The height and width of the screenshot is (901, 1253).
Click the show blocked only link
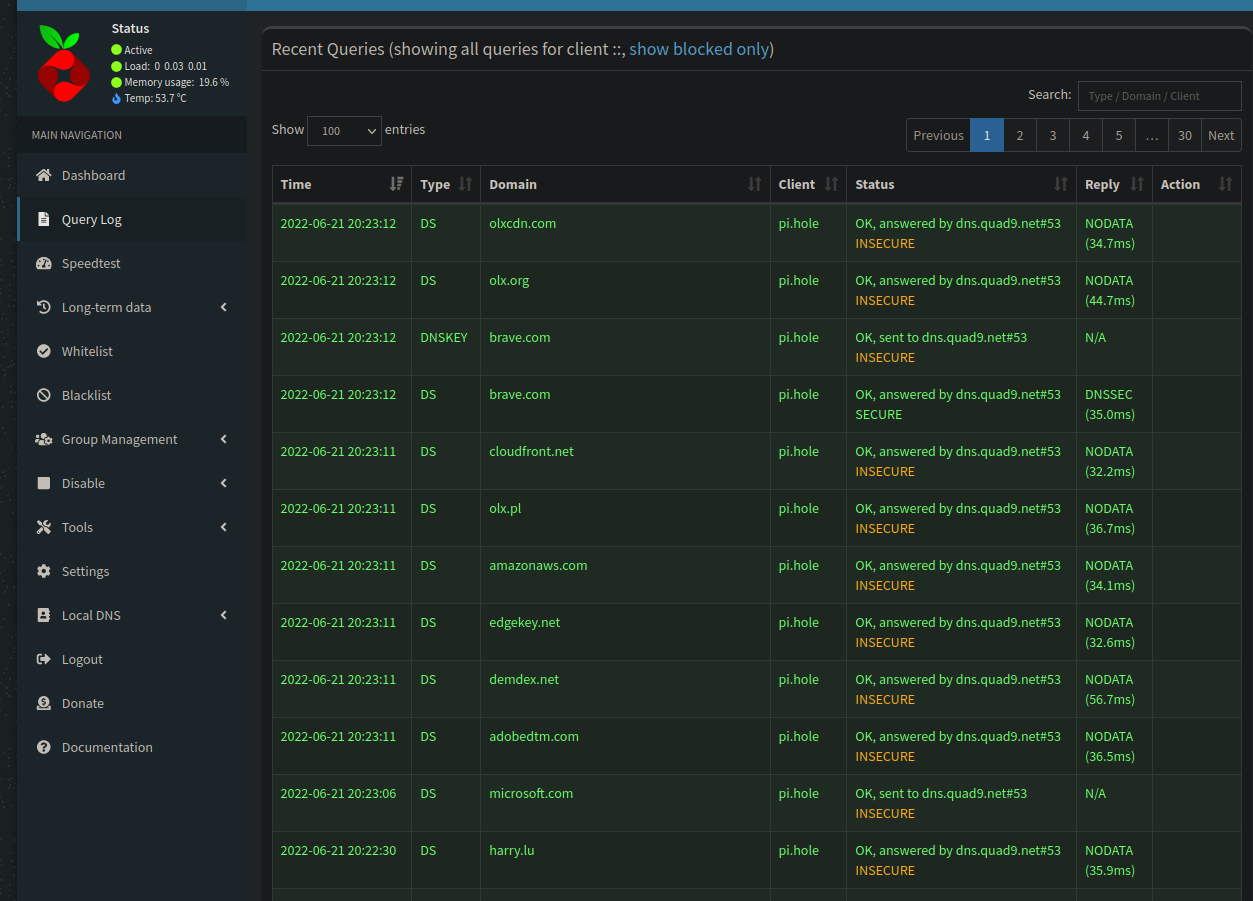(699, 49)
